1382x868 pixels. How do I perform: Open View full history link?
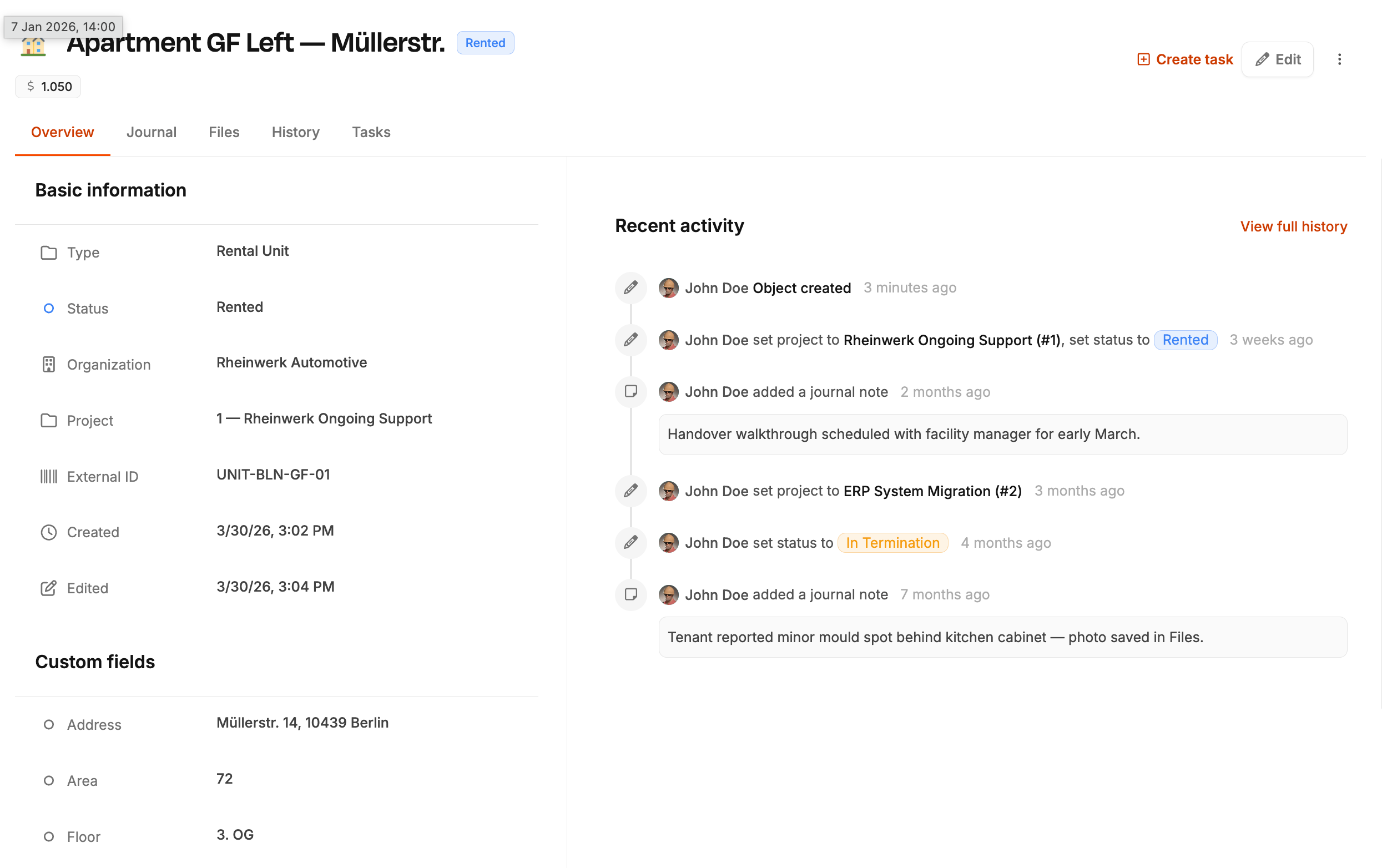point(1293,226)
